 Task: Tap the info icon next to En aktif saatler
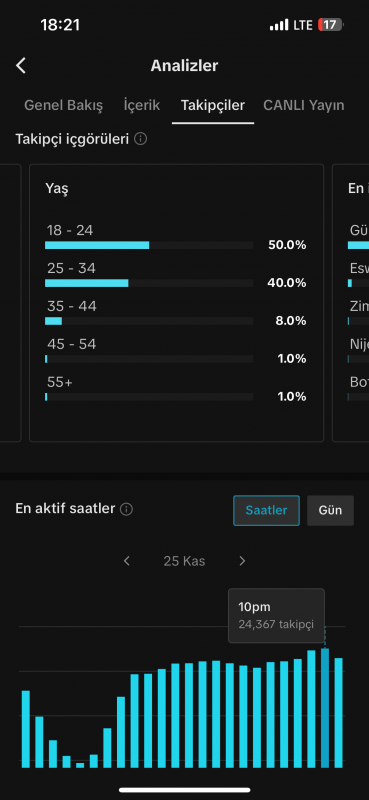click(x=127, y=509)
